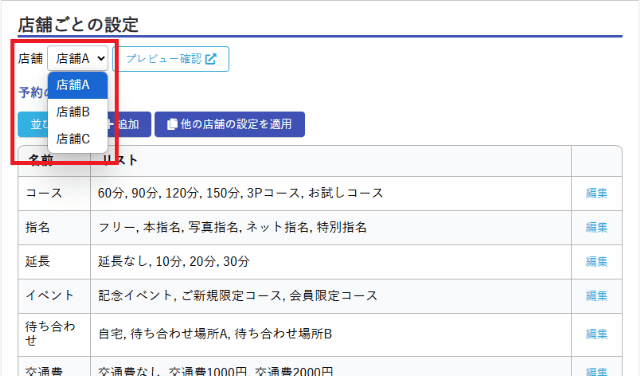640x376 pixels.
Task: Select 店舗A in the dropdown list
Action: (78, 85)
